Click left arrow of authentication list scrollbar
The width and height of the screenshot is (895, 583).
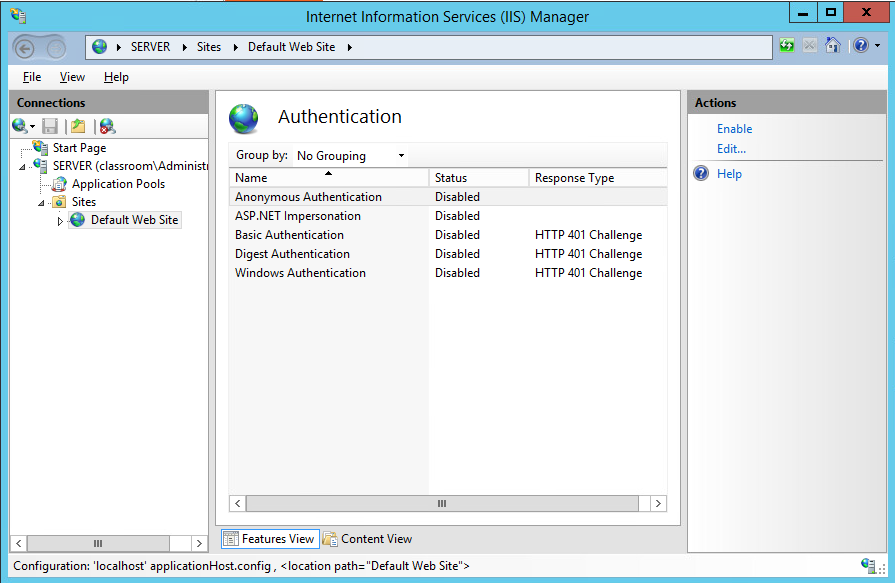pos(238,503)
